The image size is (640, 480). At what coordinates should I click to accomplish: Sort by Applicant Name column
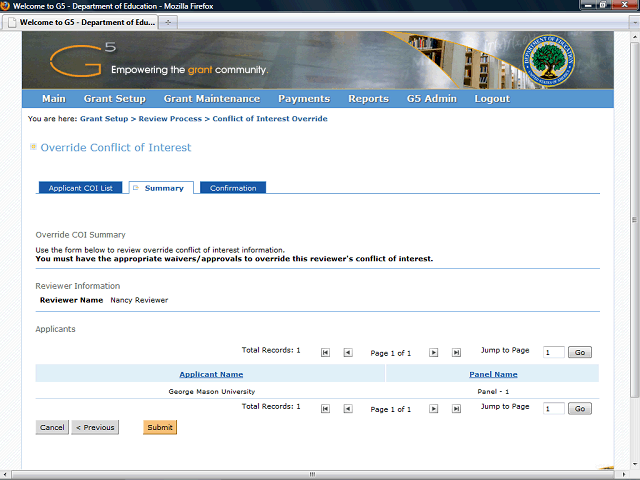pos(211,374)
